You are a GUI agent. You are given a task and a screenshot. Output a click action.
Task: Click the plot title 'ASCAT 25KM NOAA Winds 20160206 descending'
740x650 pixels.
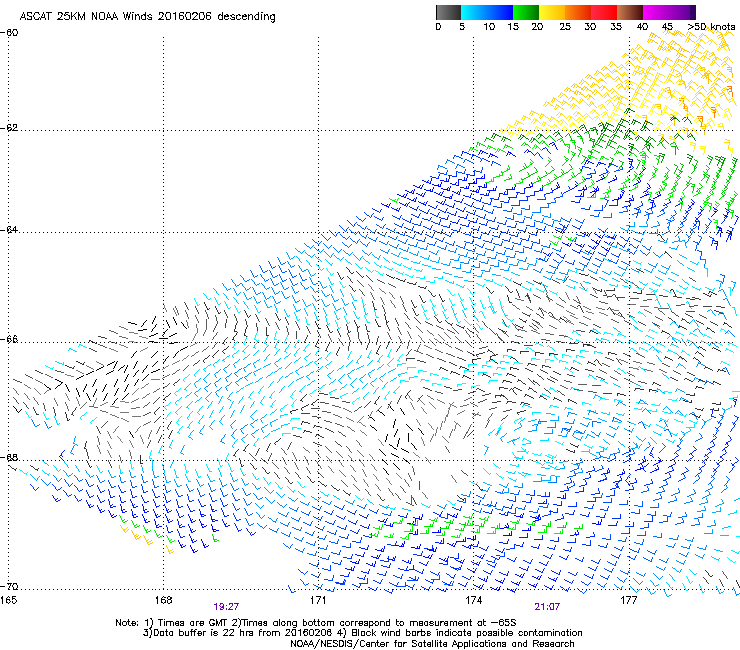click(147, 16)
